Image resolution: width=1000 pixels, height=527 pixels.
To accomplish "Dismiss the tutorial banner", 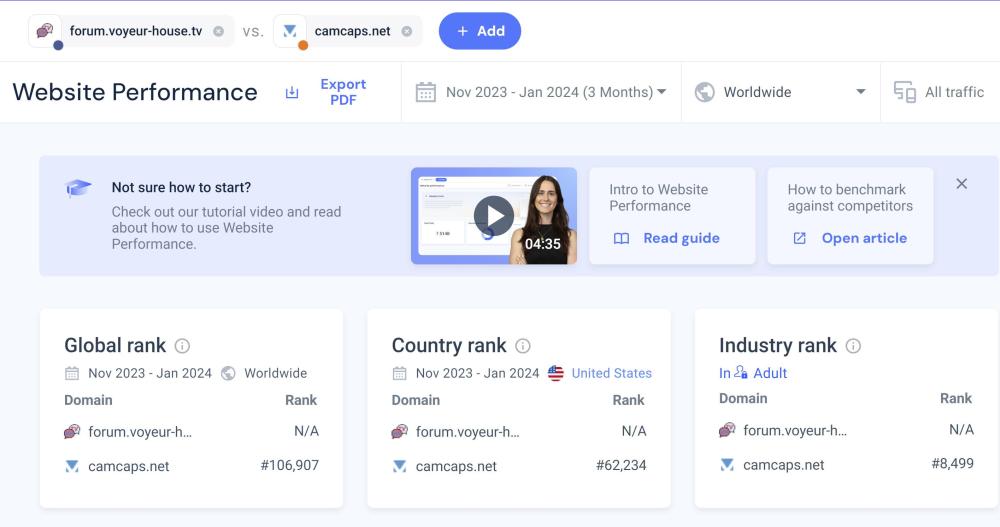I will [961, 184].
